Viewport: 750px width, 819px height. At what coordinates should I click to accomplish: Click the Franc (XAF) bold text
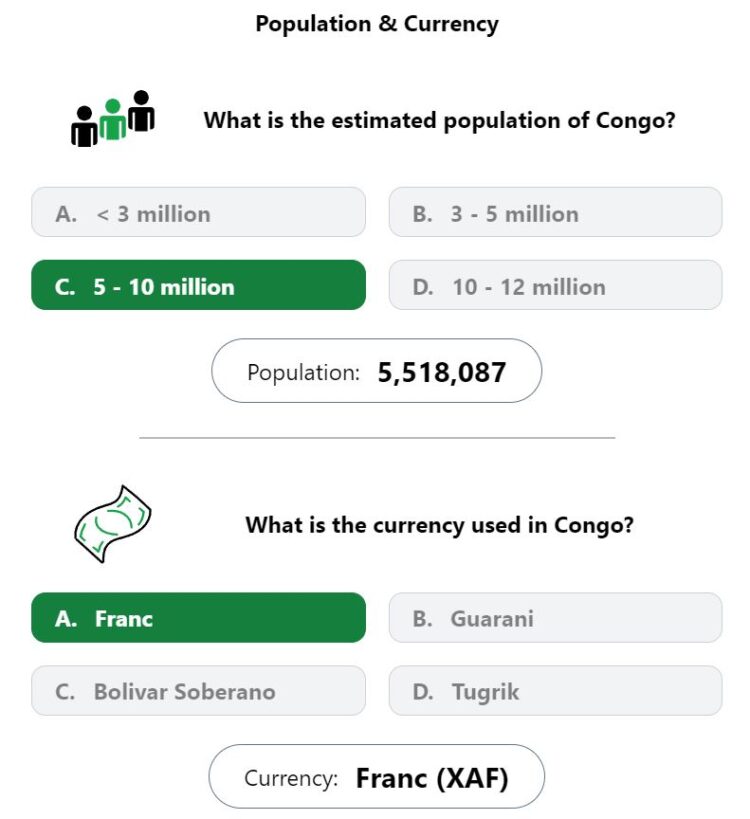coord(432,778)
